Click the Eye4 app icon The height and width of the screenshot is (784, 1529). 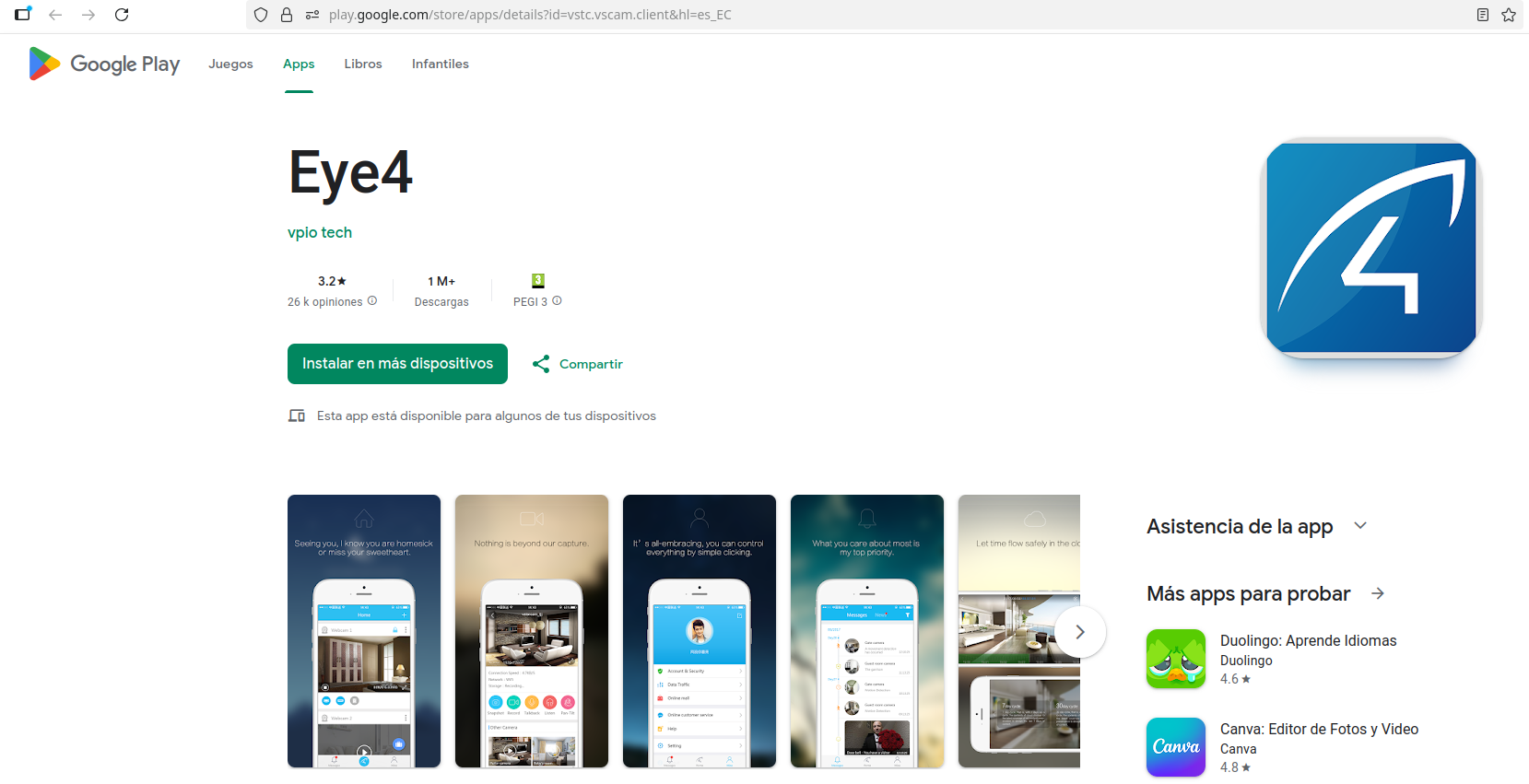click(x=1370, y=248)
